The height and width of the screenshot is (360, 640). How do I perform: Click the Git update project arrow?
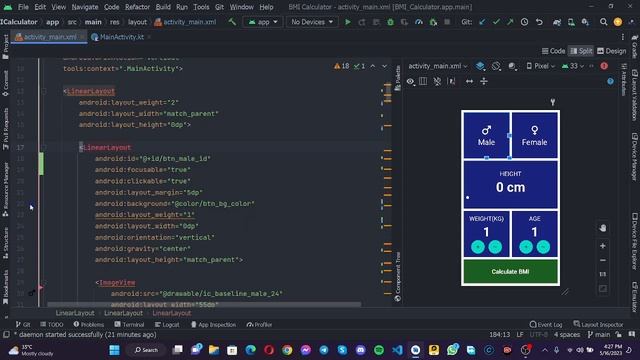[482, 22]
